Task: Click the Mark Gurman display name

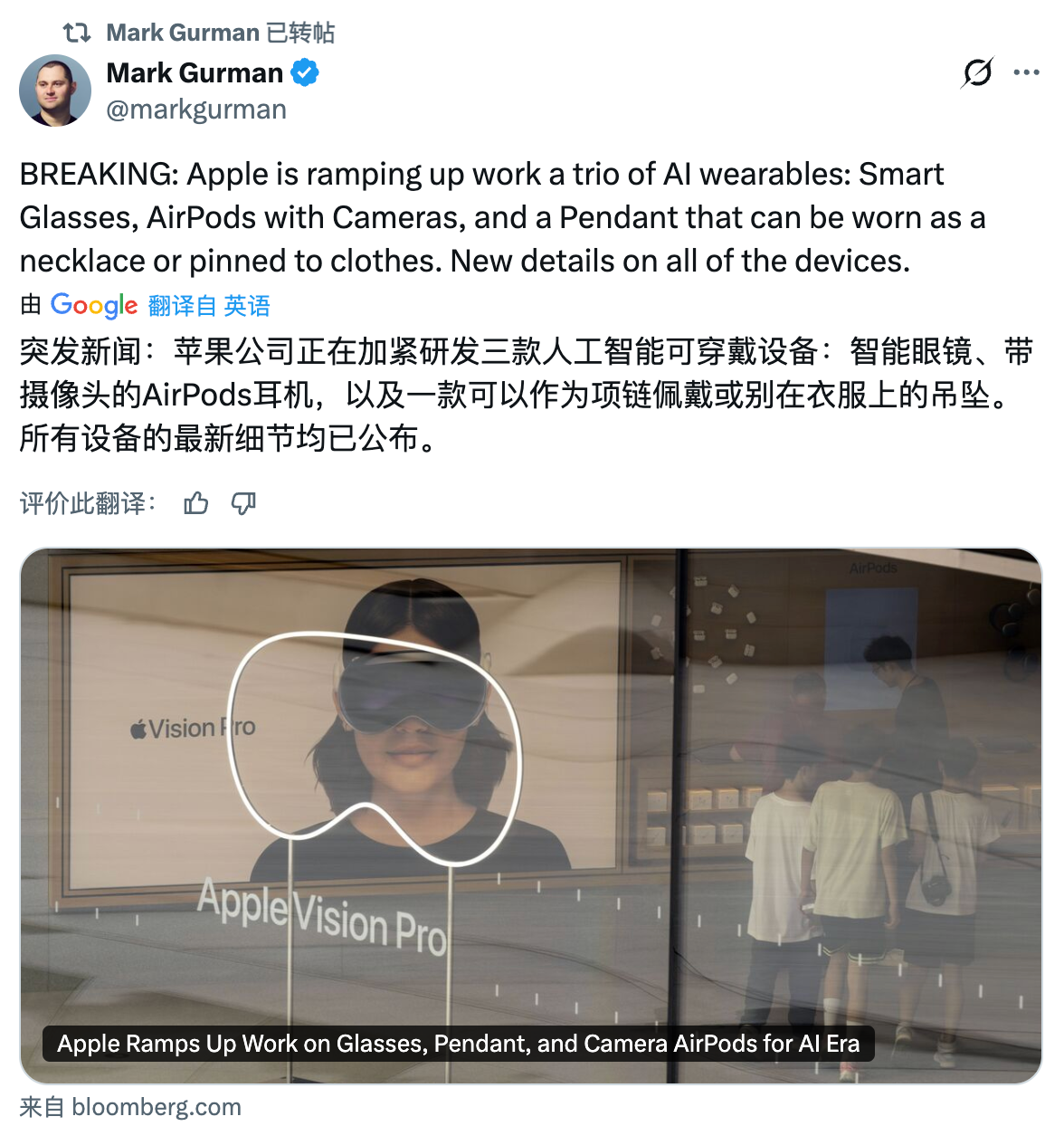Action: pyautogui.click(x=195, y=72)
